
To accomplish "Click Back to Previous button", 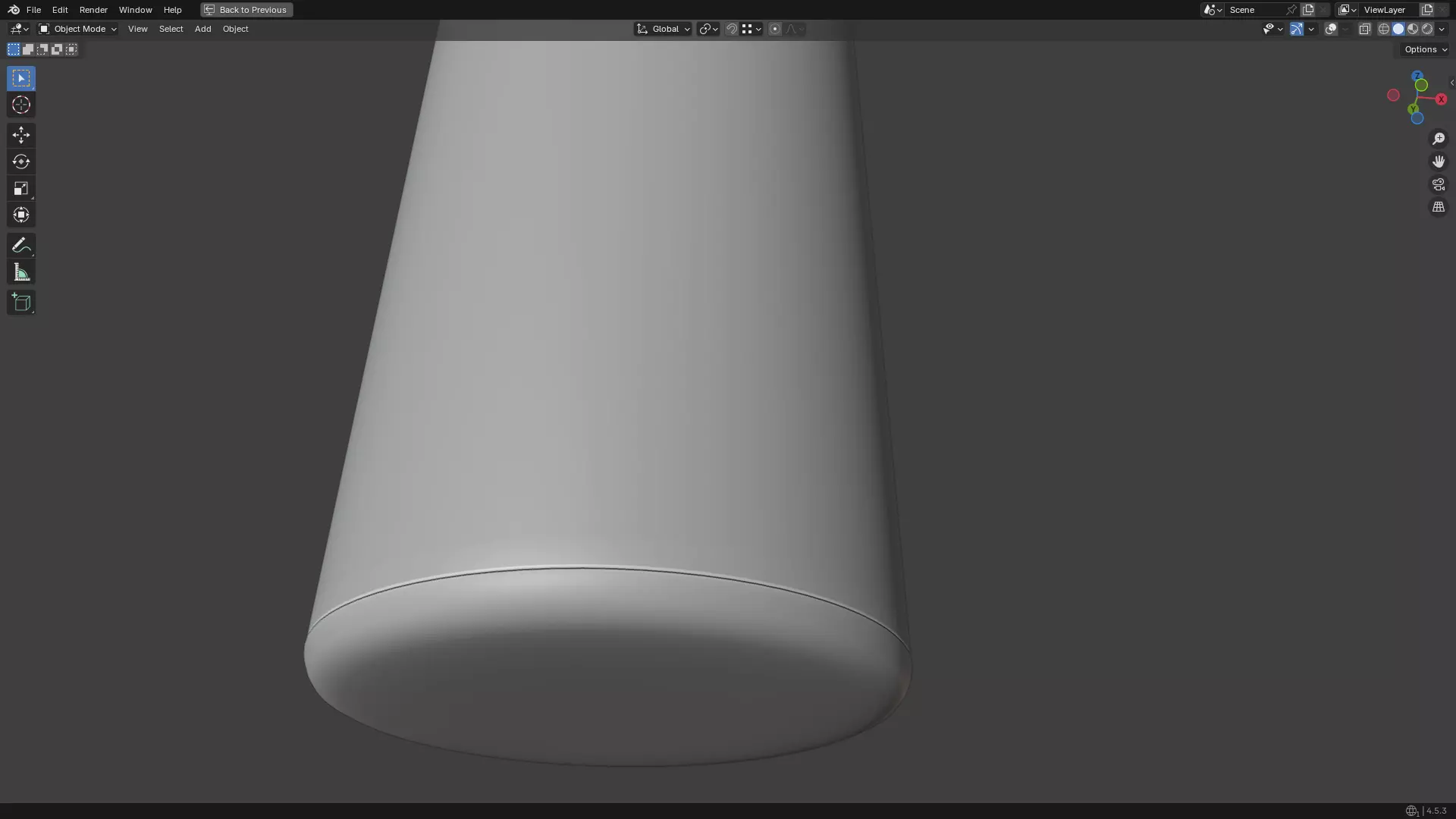I will pyautogui.click(x=246, y=10).
